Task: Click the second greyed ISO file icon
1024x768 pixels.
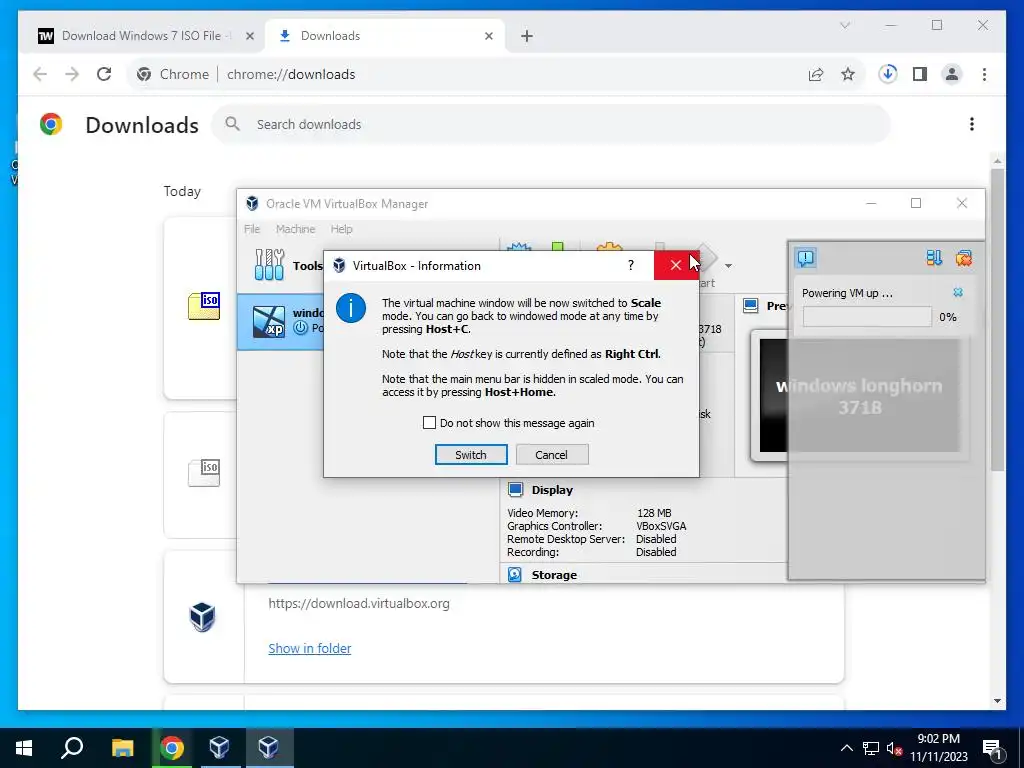Action: tap(204, 473)
